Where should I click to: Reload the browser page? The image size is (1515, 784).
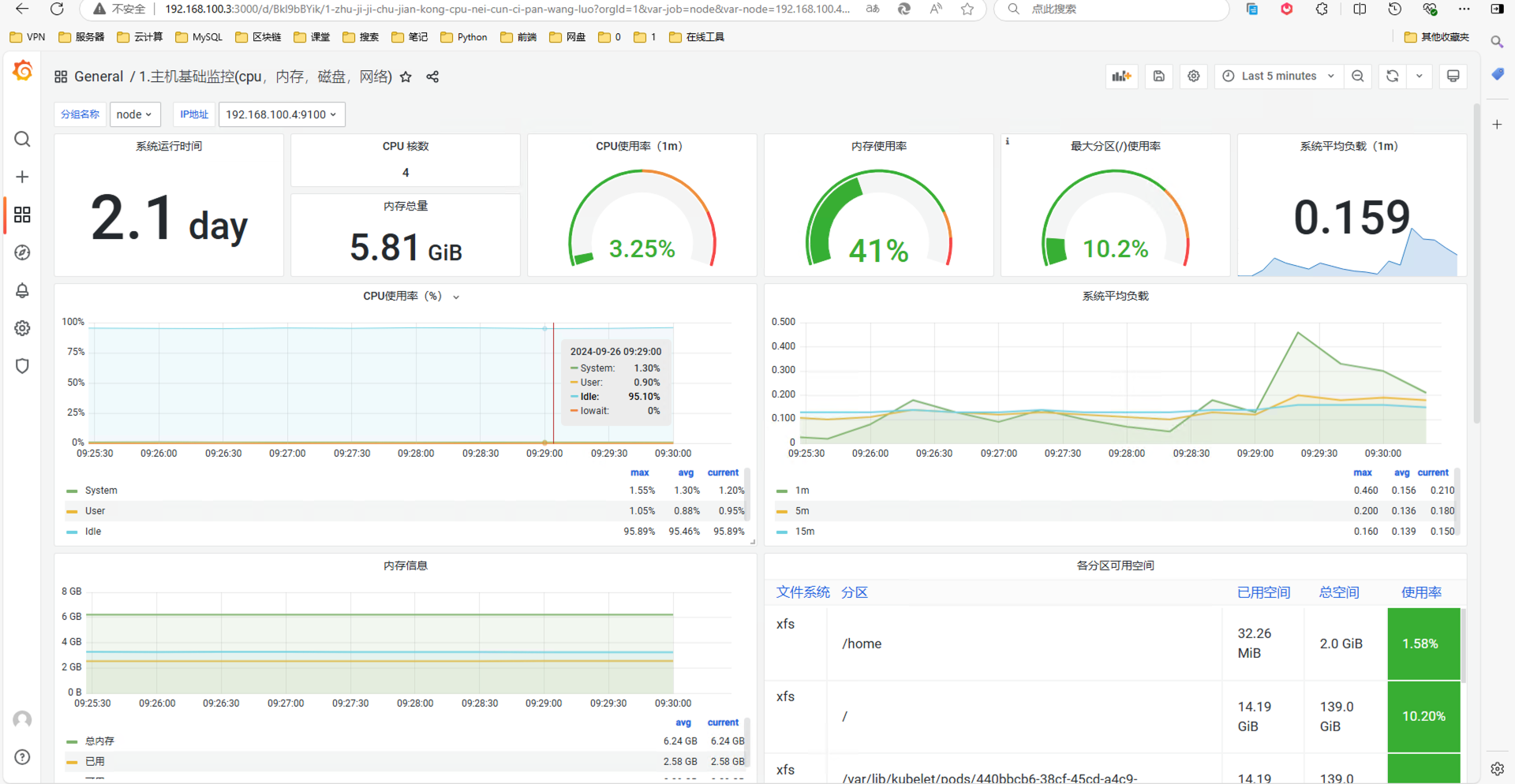57,9
